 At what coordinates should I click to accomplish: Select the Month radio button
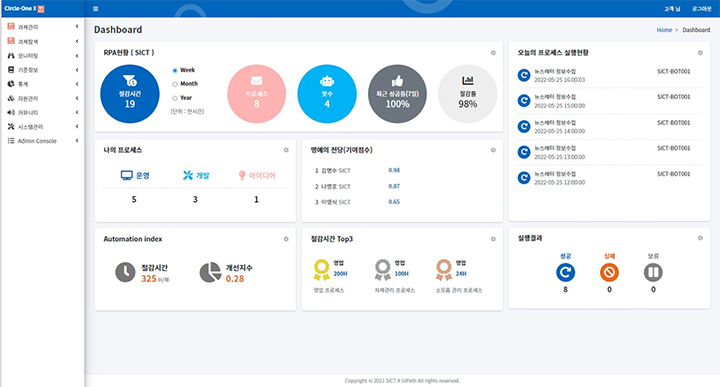click(175, 84)
